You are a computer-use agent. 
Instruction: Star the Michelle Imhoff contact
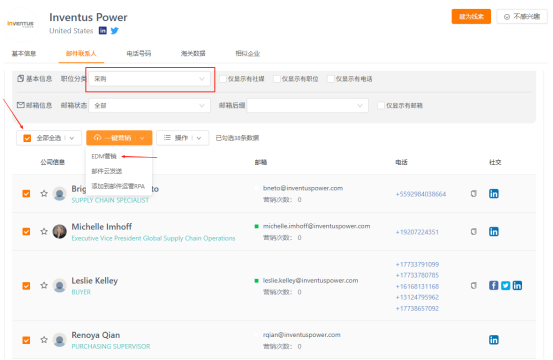44,231
